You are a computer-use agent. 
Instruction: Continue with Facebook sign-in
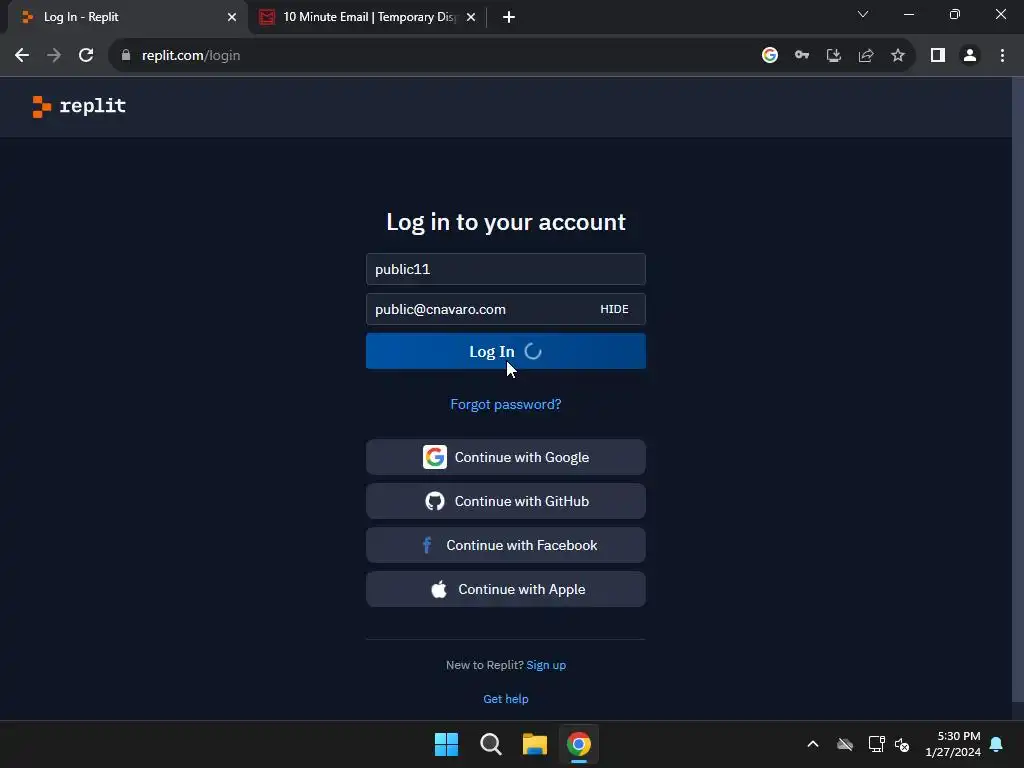[505, 545]
